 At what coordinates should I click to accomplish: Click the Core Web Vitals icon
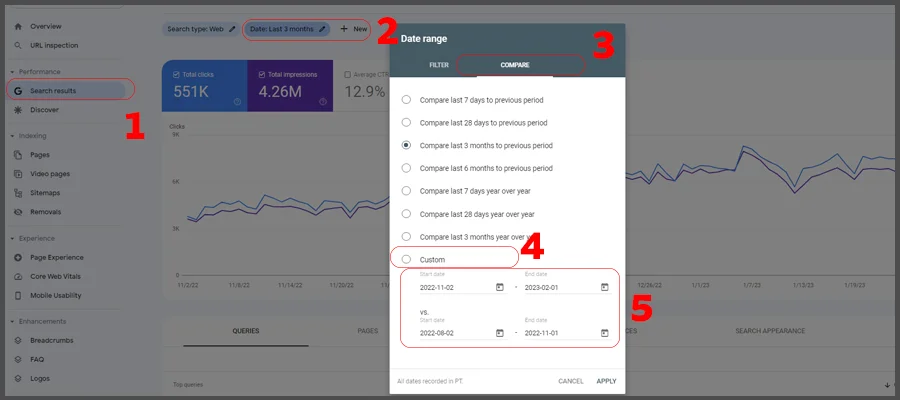coord(18,276)
